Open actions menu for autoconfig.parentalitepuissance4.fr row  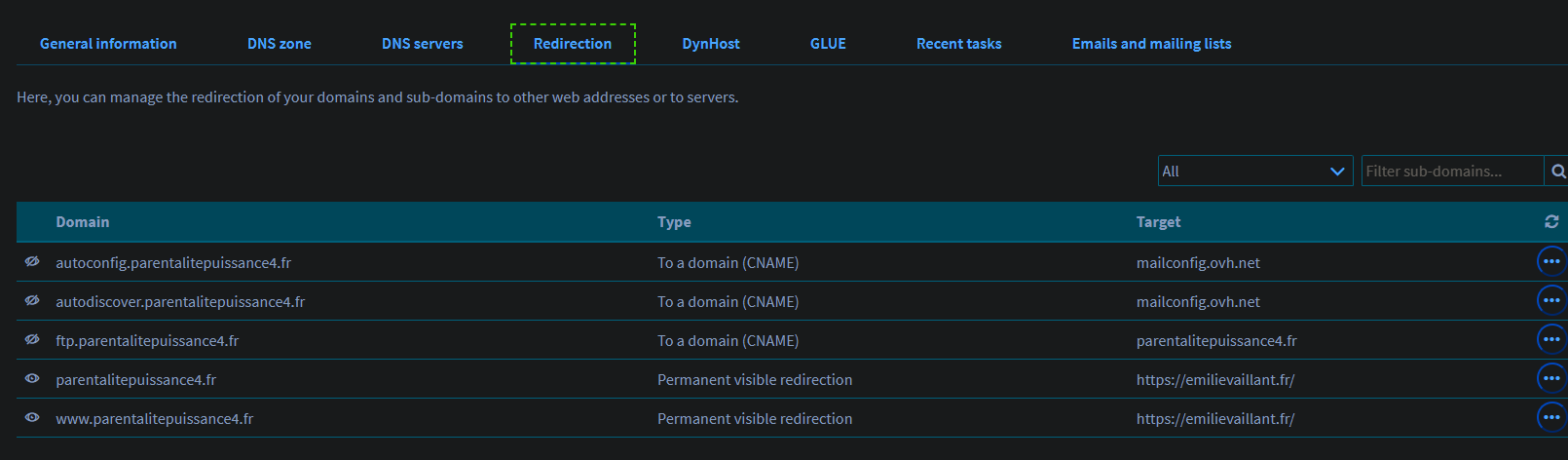click(1550, 262)
